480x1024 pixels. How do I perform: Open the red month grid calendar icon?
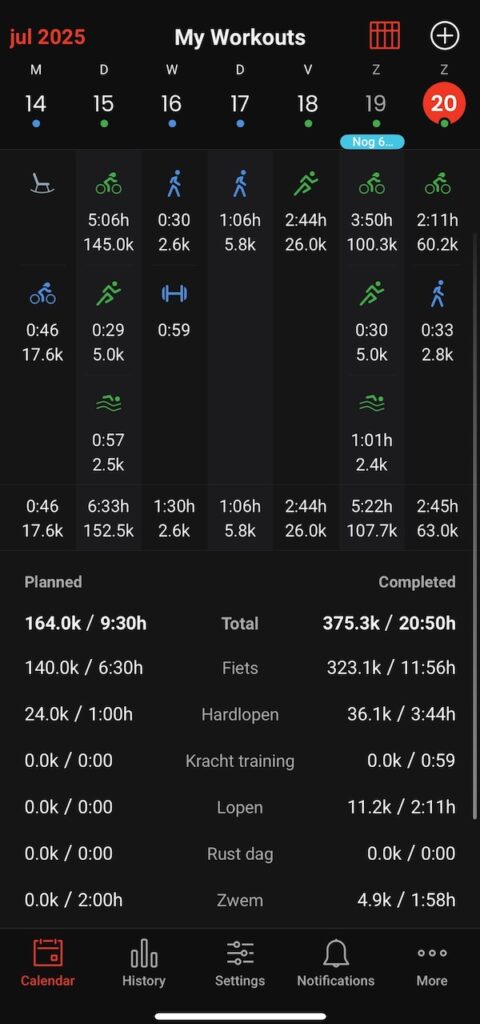coord(385,35)
